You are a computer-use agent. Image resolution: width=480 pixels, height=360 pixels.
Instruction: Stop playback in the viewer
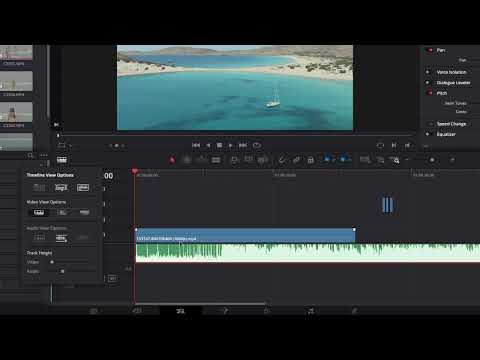(219, 145)
